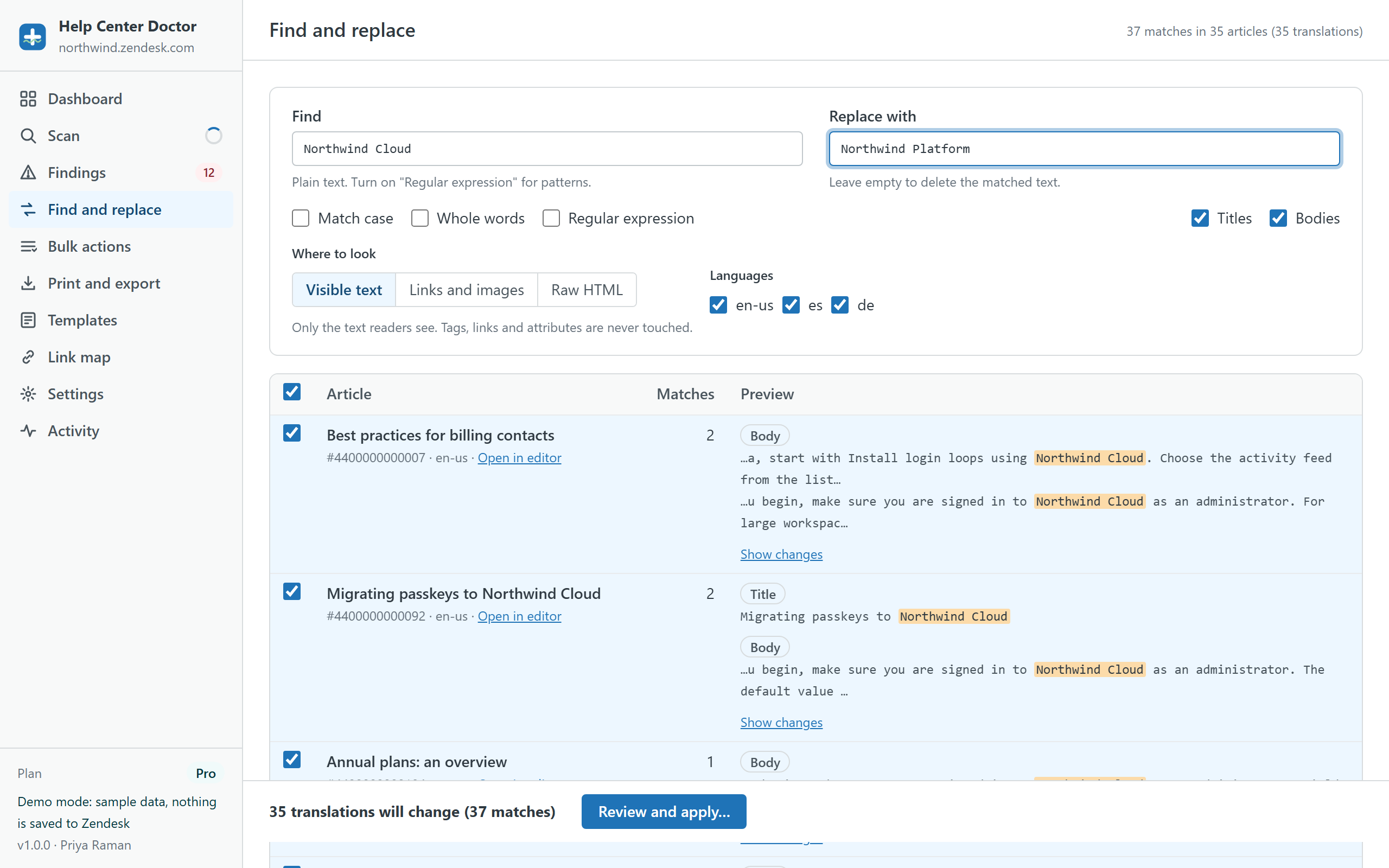Uncheck the de language checkbox
This screenshot has height=868, width=1389.
pyautogui.click(x=840, y=305)
